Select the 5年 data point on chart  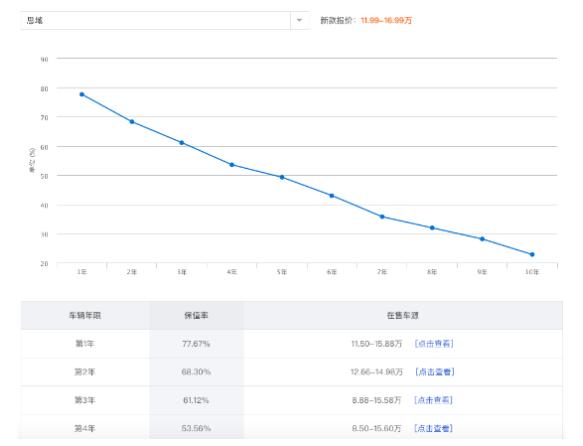(x=282, y=177)
